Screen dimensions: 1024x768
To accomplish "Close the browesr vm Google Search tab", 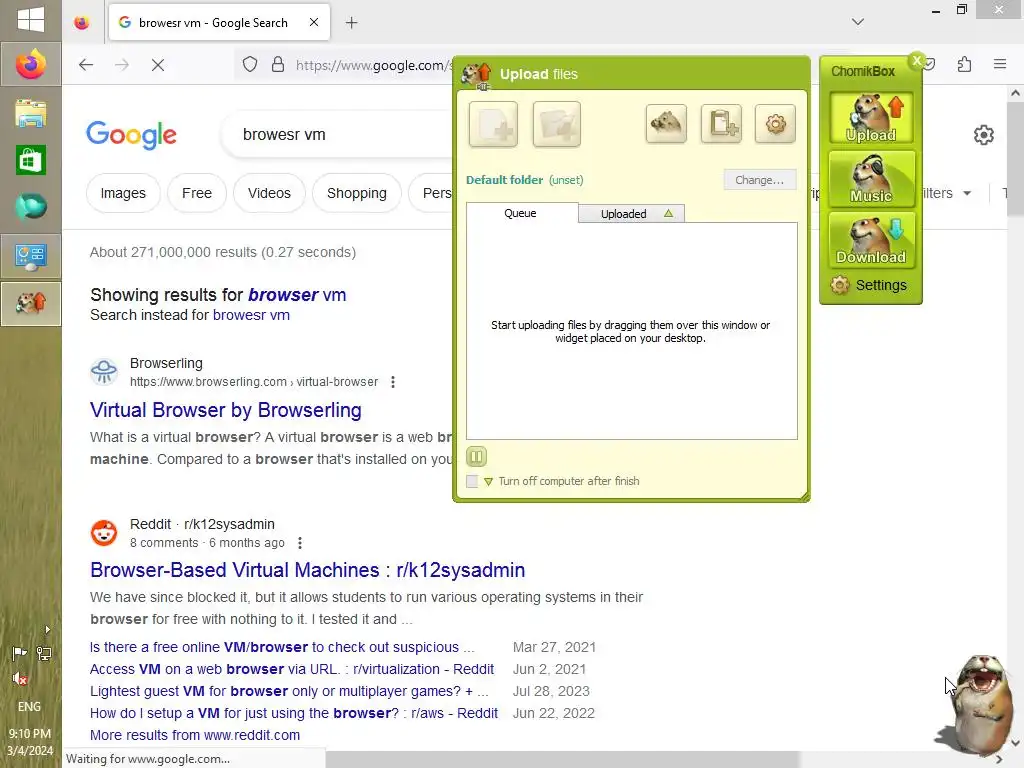I will point(314,22).
